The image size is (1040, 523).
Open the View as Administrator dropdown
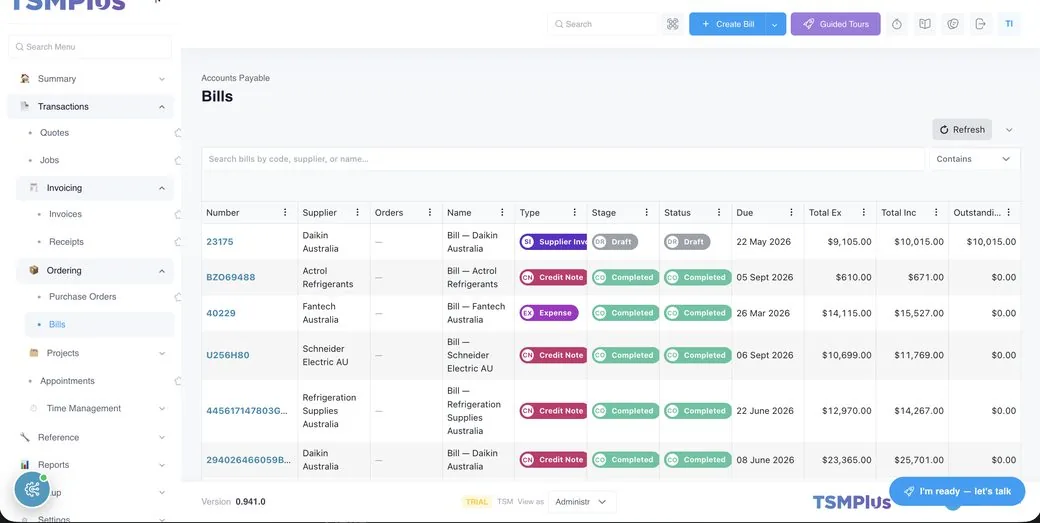(582, 502)
